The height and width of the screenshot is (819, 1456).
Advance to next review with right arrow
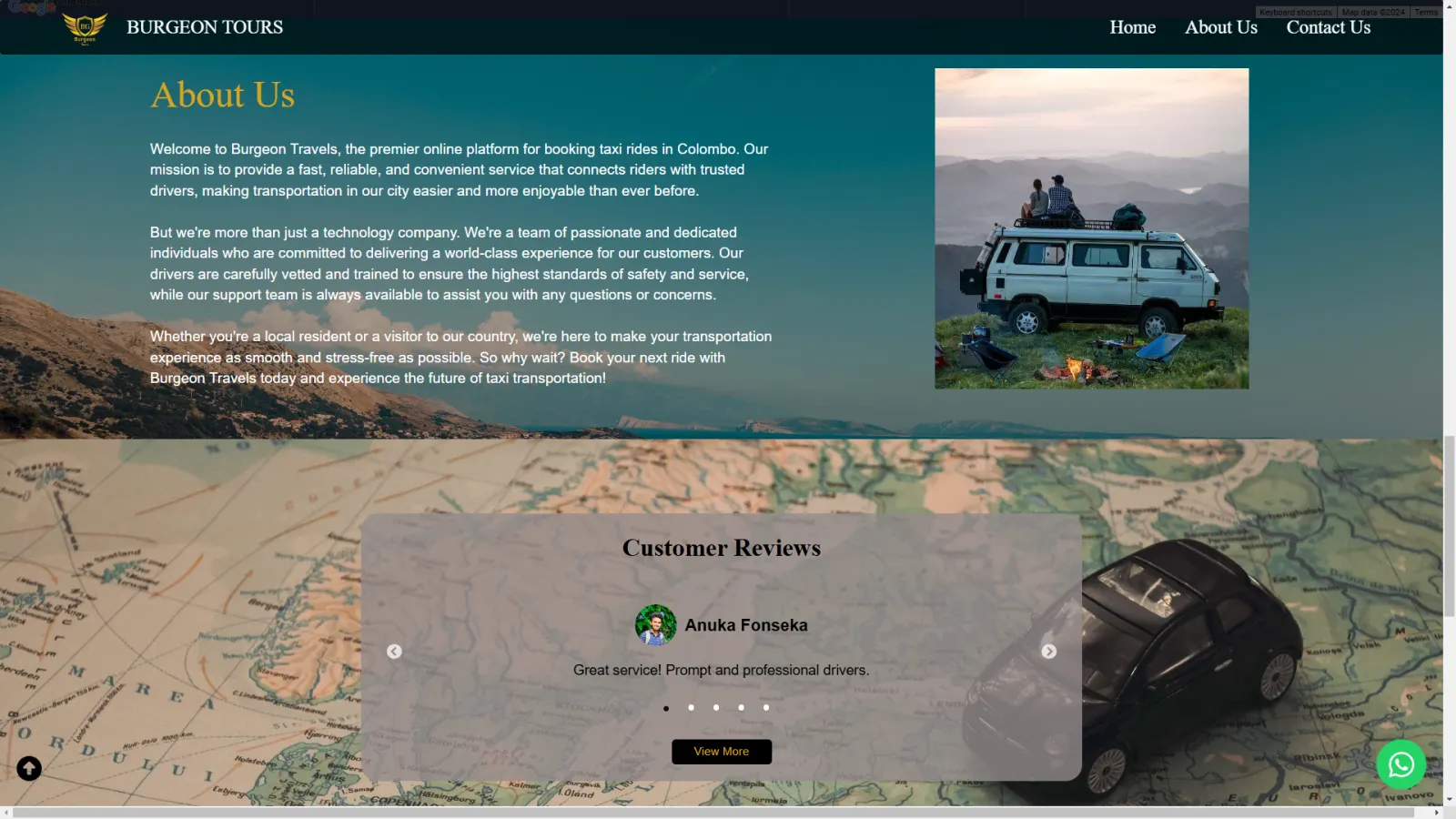coord(1049,652)
